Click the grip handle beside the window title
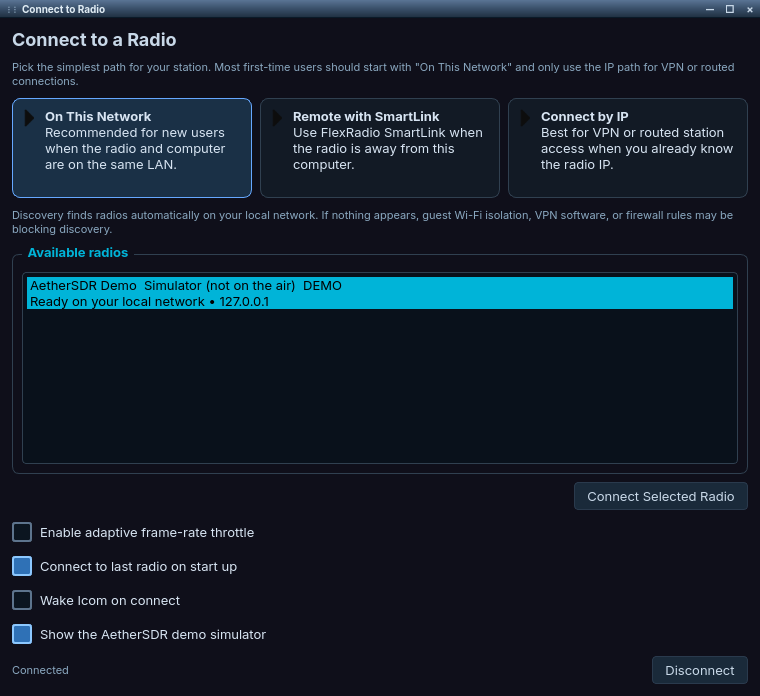The width and height of the screenshot is (760, 696). [x=12, y=9]
